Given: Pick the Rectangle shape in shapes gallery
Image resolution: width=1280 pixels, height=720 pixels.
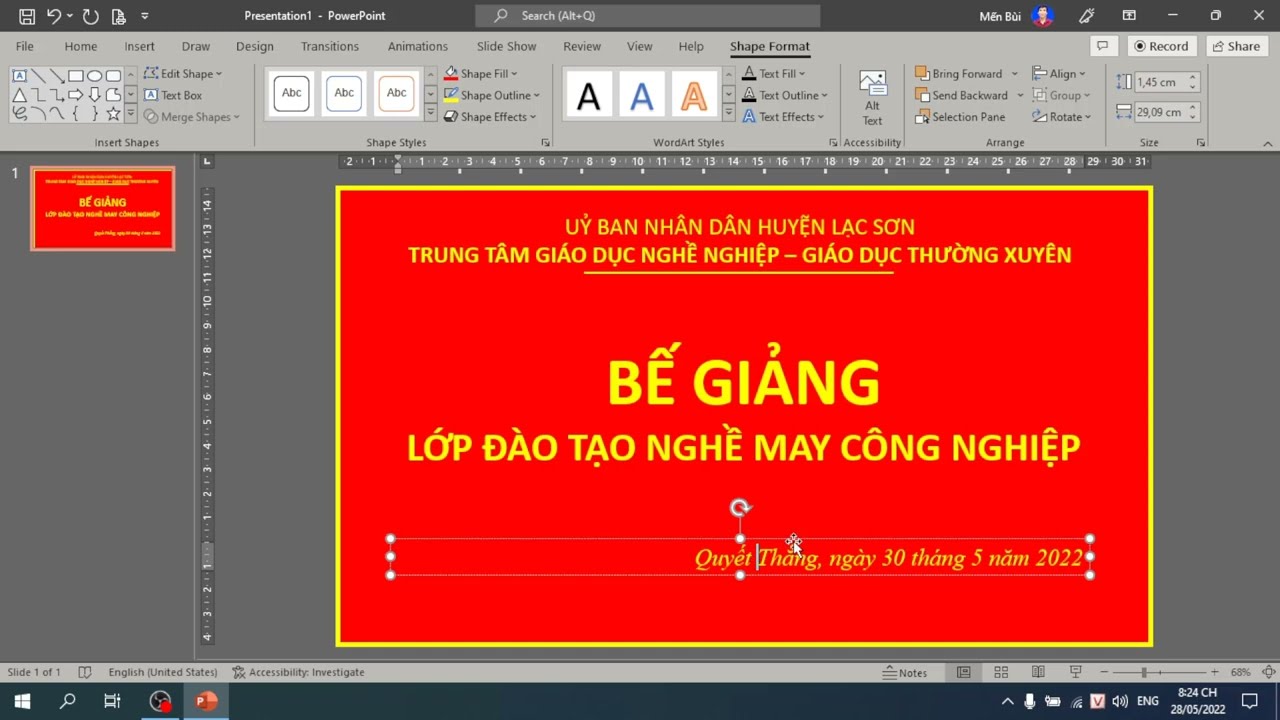Looking at the screenshot, I should (x=76, y=76).
